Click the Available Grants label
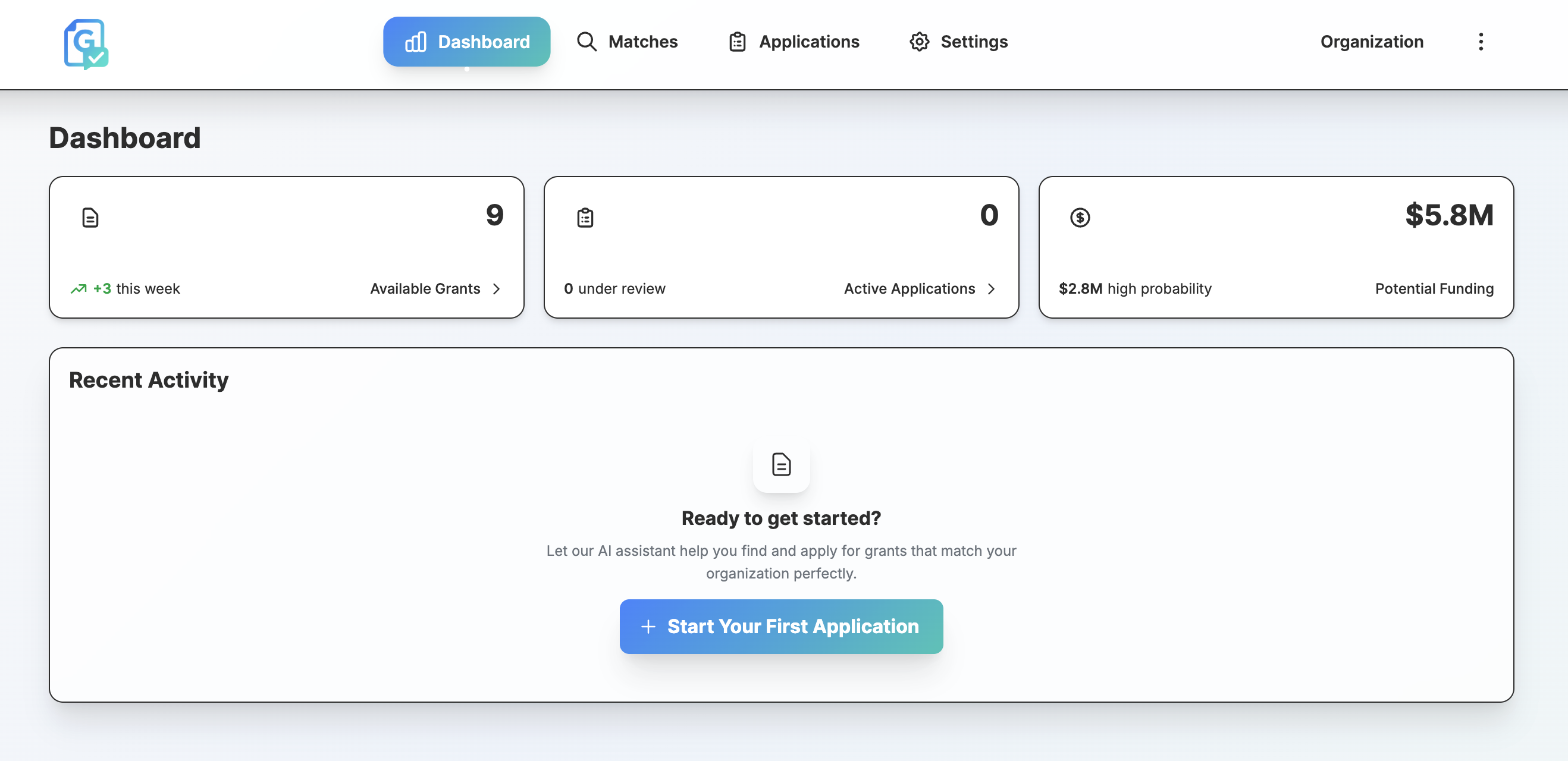This screenshot has width=1568, height=761. click(x=425, y=289)
